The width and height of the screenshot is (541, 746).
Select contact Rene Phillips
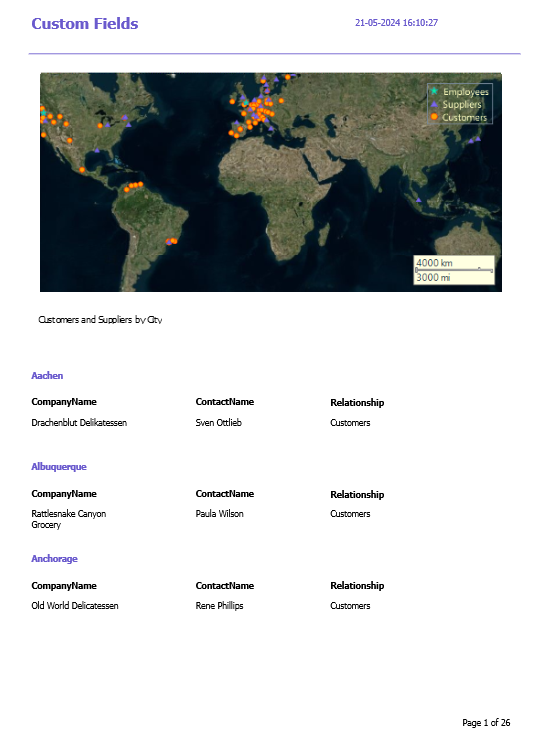[219, 606]
